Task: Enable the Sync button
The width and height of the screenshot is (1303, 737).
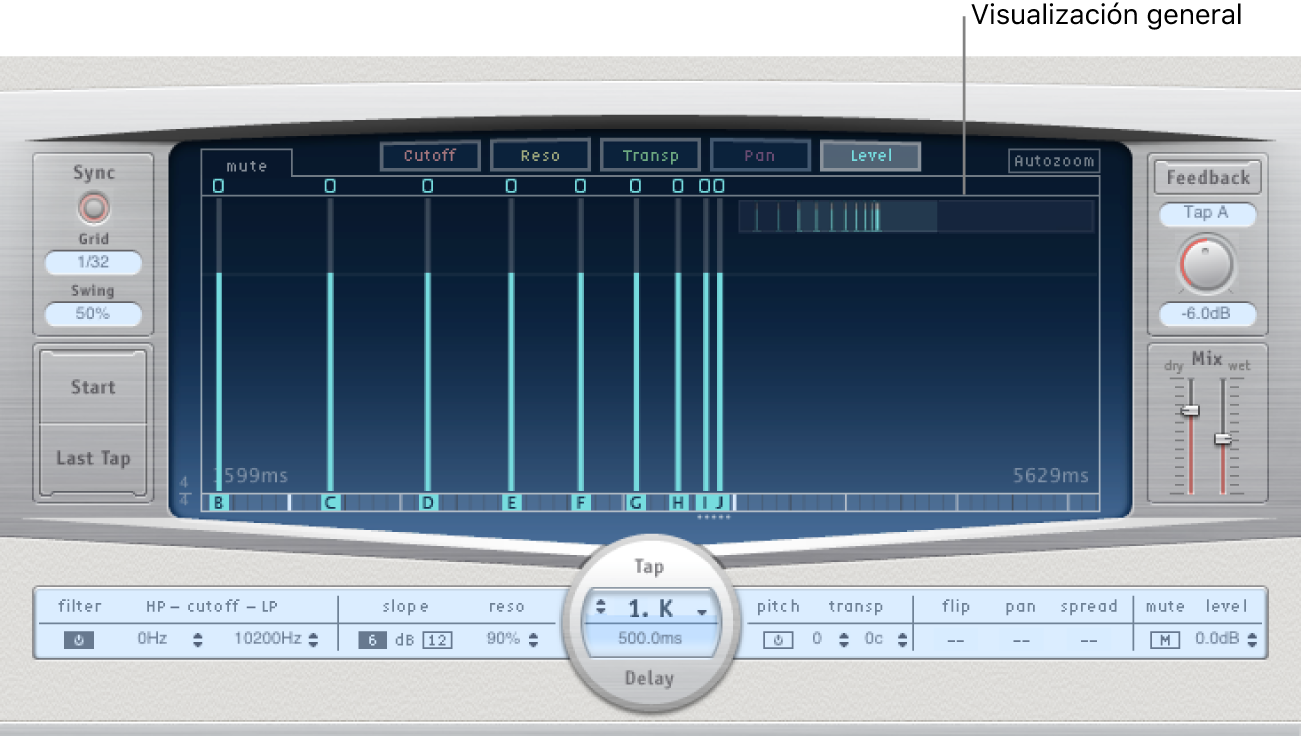Action: tap(93, 208)
